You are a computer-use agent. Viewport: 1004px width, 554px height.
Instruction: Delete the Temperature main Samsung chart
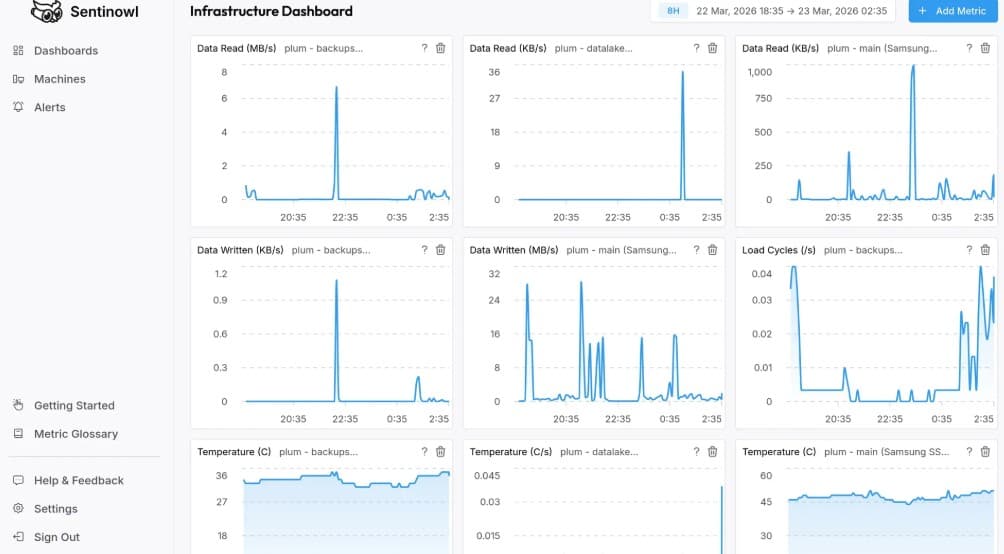pos(985,452)
